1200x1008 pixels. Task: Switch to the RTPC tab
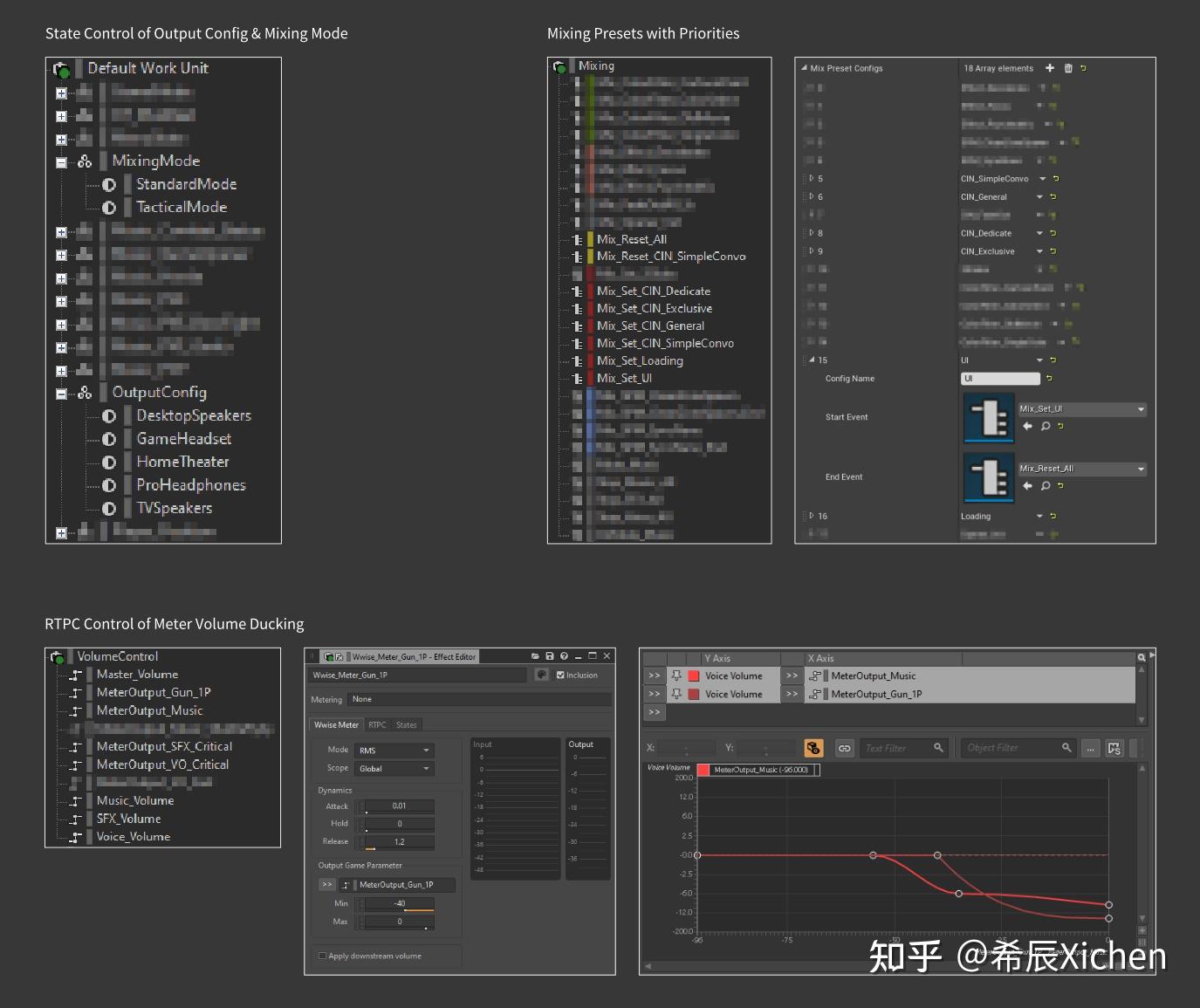point(377,724)
